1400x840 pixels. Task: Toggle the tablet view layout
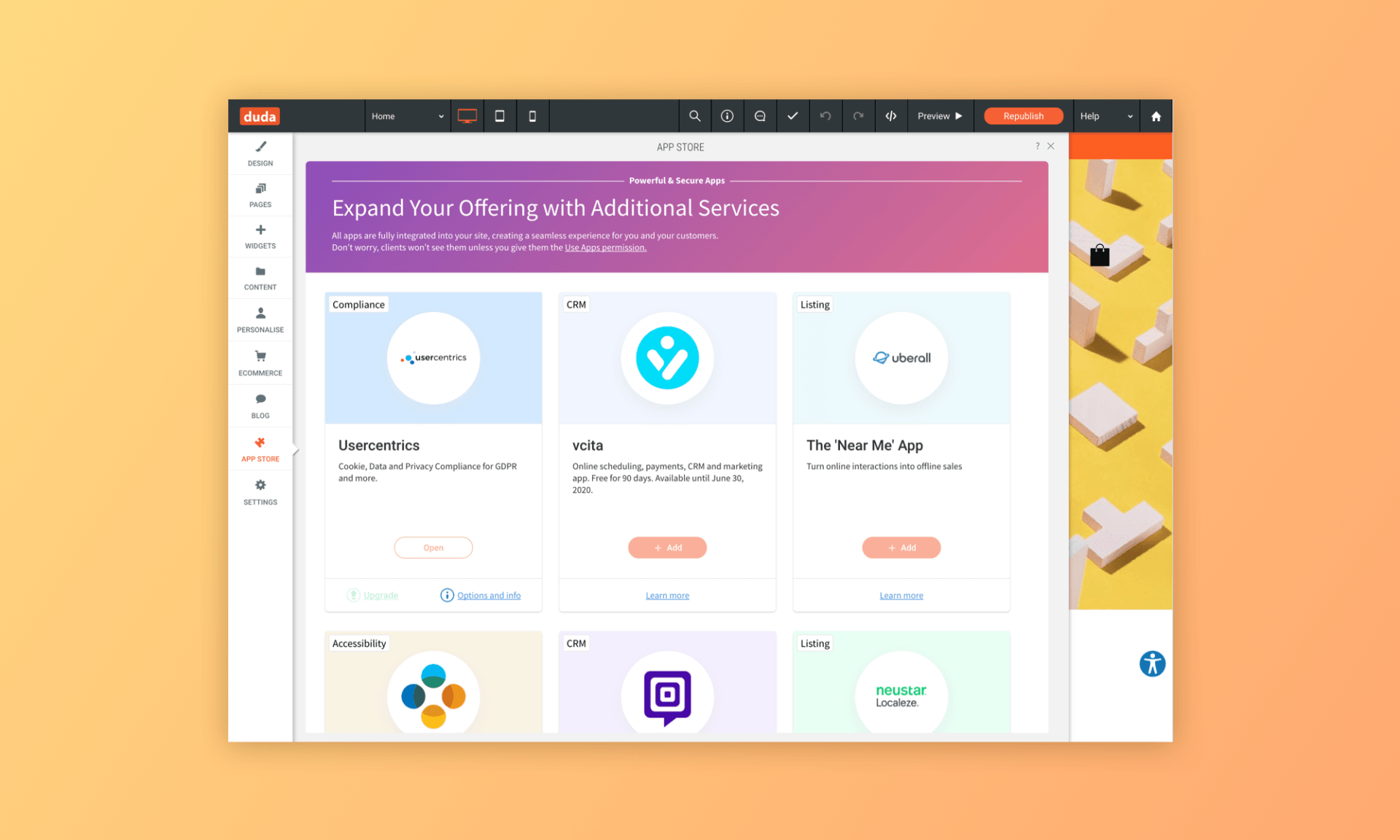click(x=500, y=117)
